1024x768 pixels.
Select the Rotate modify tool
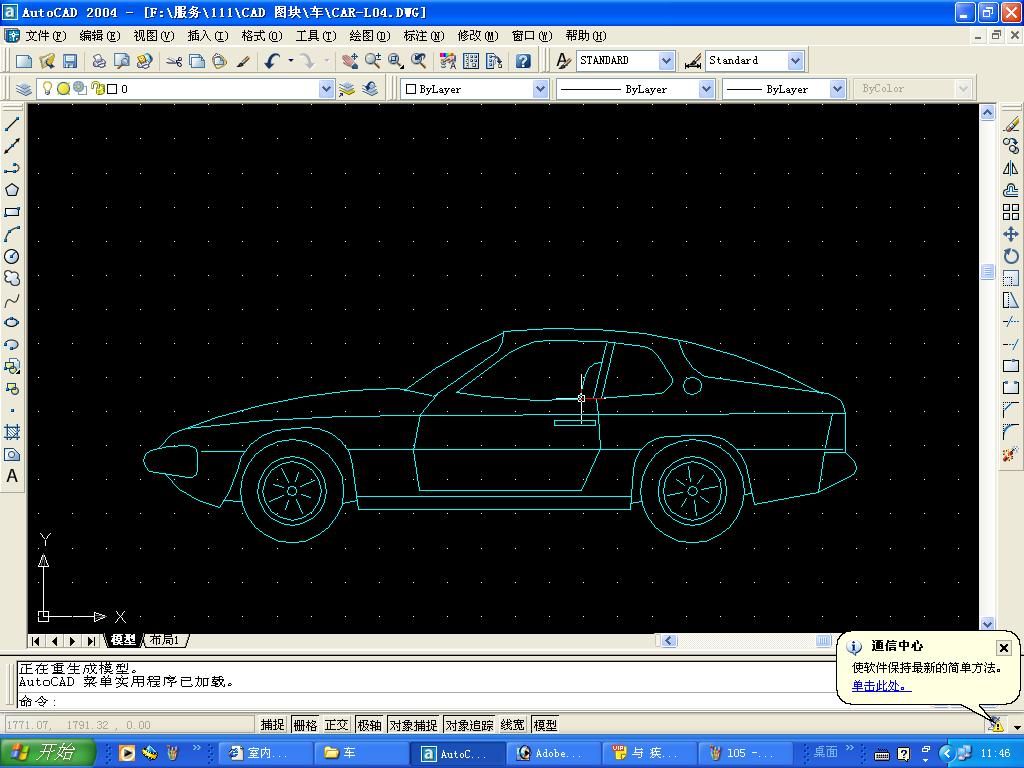point(1011,256)
